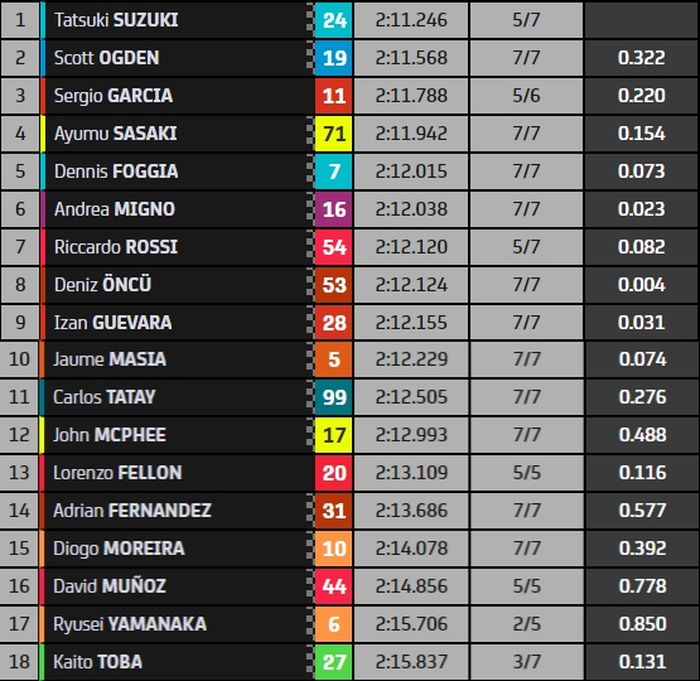The width and height of the screenshot is (700, 681).
Task: Select Adrian Fernandez's 0.577 gap value
Action: [x=641, y=510]
